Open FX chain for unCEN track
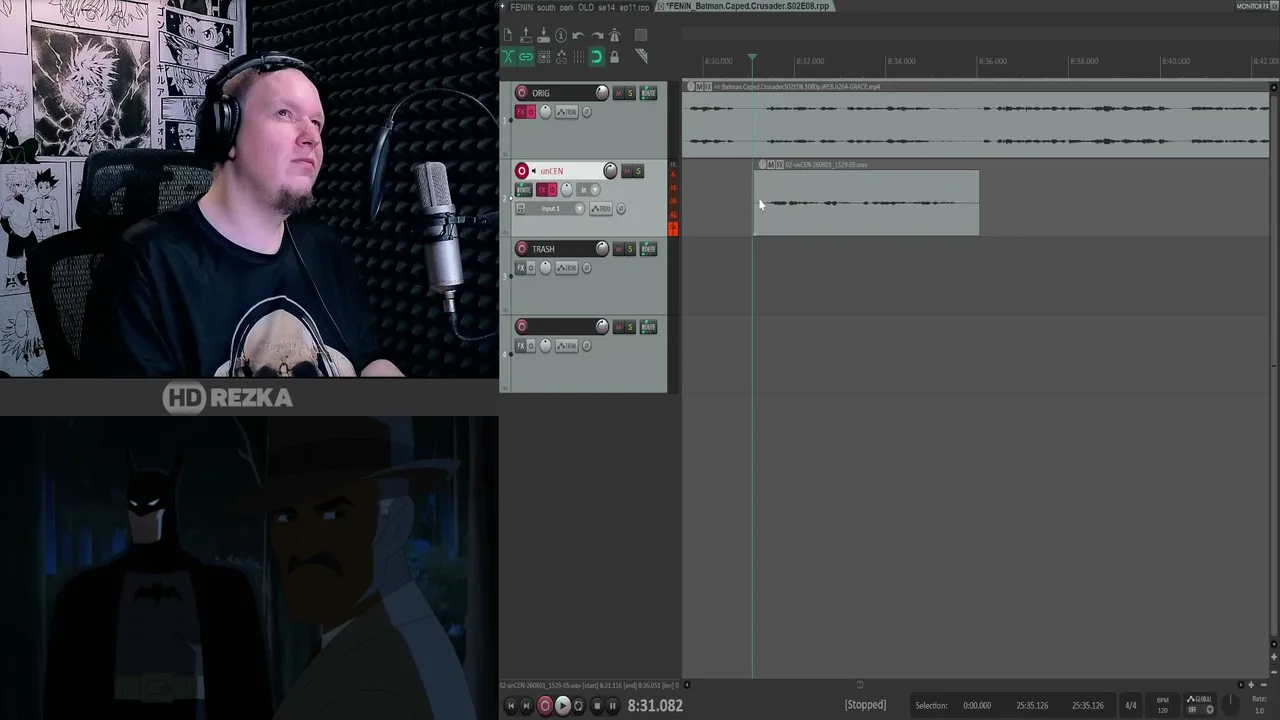This screenshot has width=1280, height=720. point(542,190)
